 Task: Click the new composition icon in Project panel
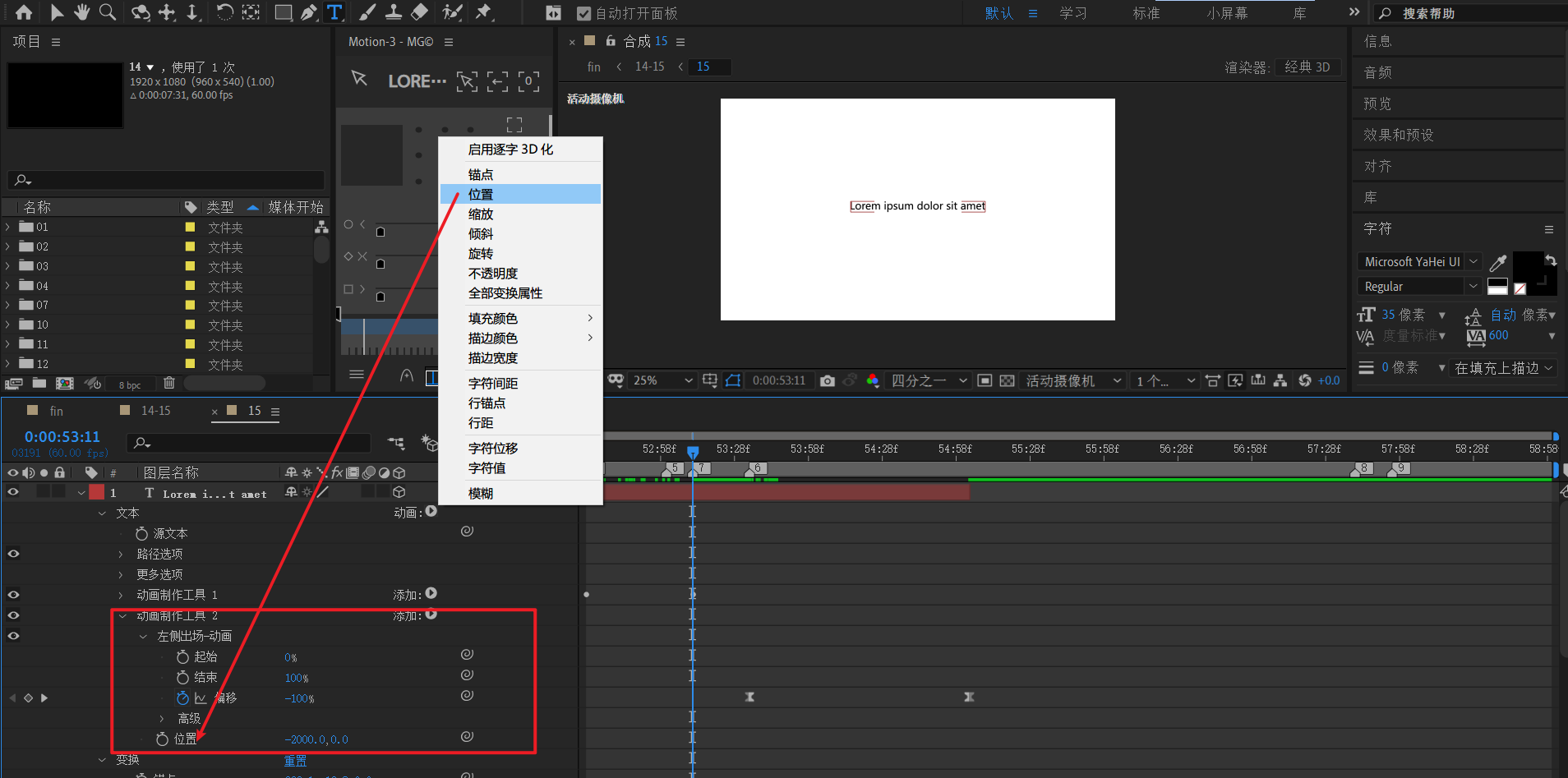click(65, 383)
